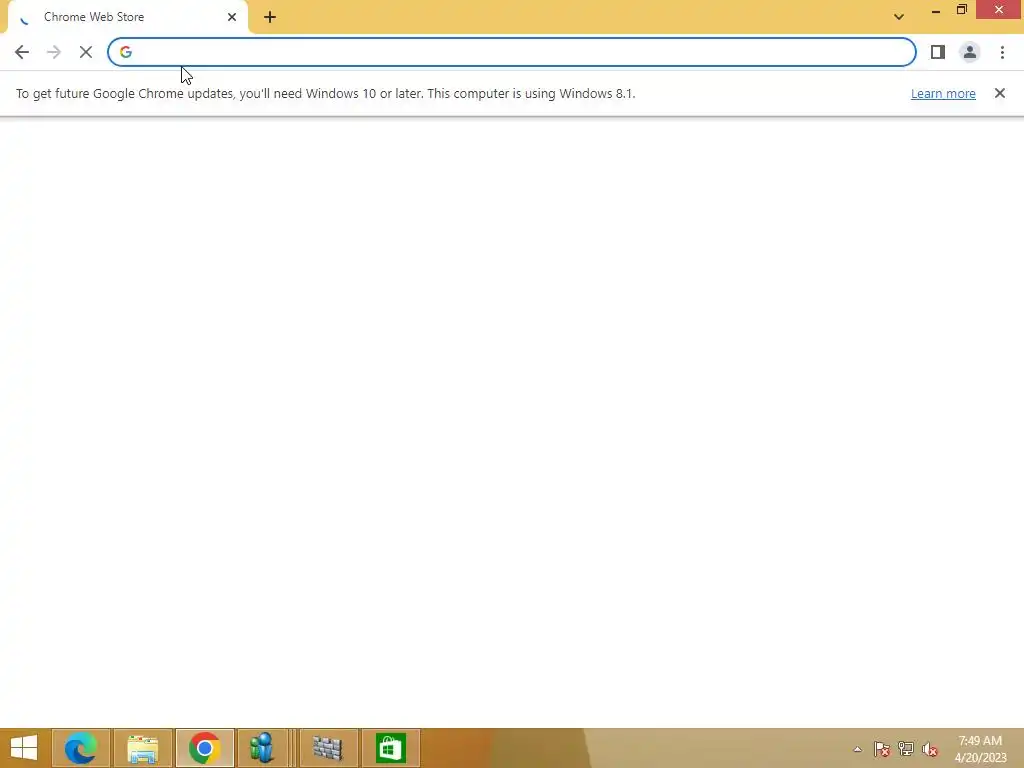Follow the Learn more link

click(x=943, y=93)
